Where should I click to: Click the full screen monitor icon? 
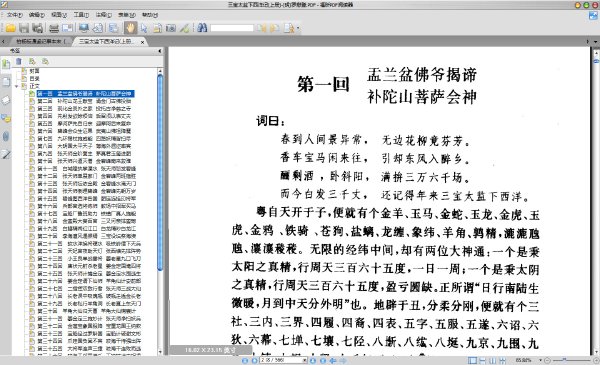[x=84, y=28]
